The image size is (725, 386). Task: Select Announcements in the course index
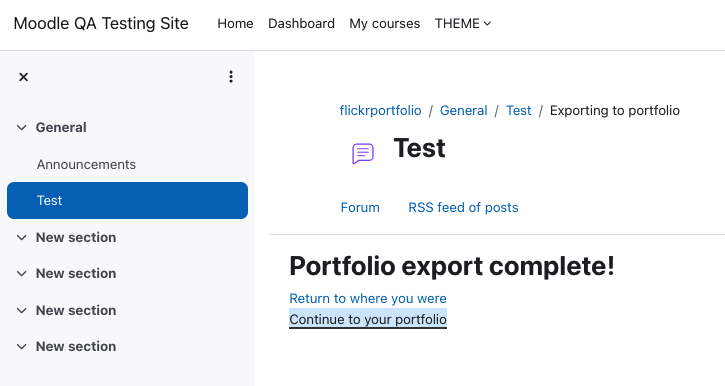click(x=86, y=165)
